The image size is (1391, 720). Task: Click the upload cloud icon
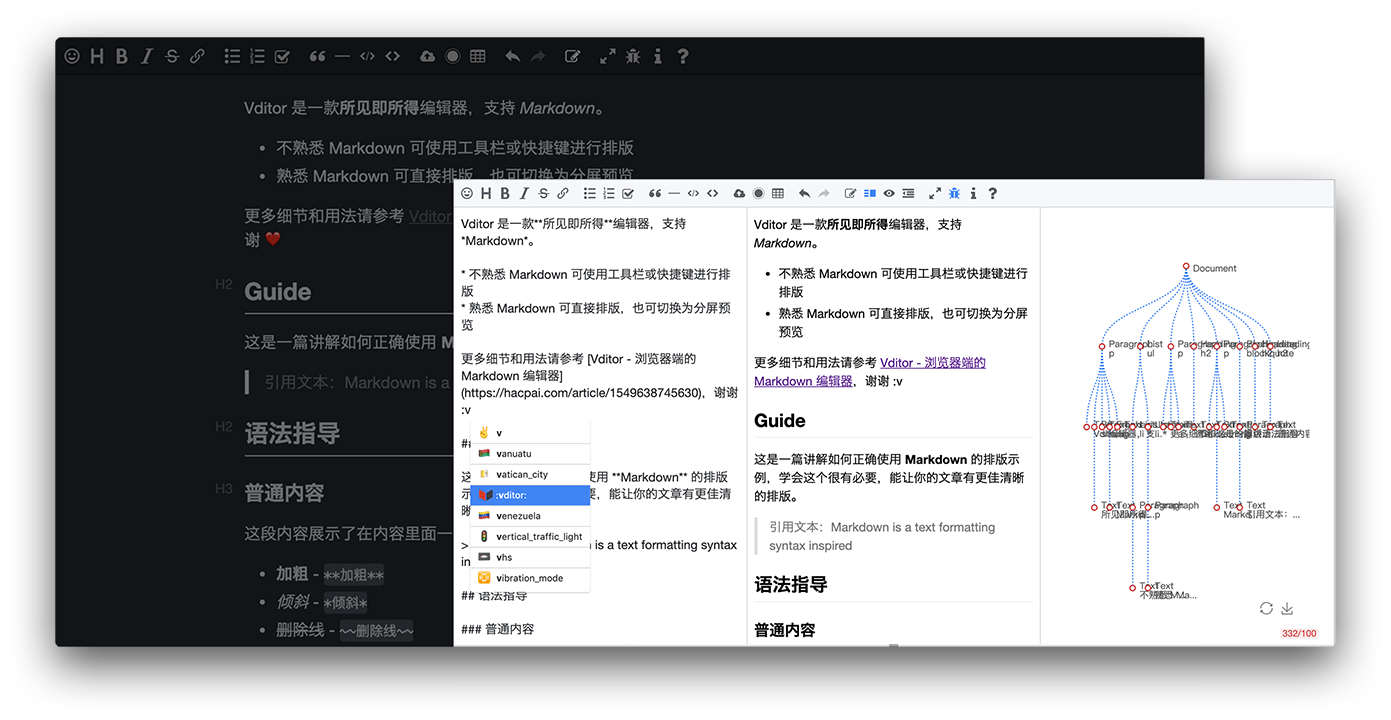(739, 193)
